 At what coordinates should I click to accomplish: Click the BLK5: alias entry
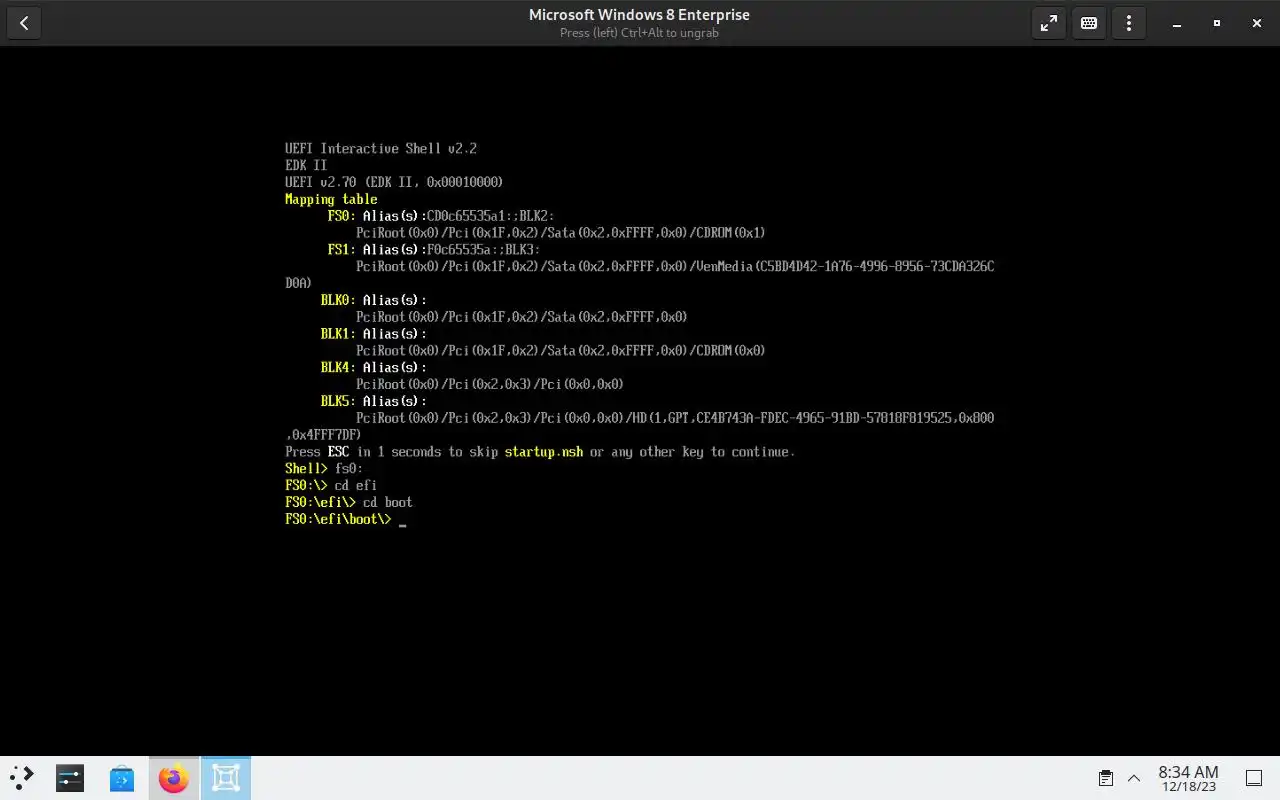tap(374, 402)
